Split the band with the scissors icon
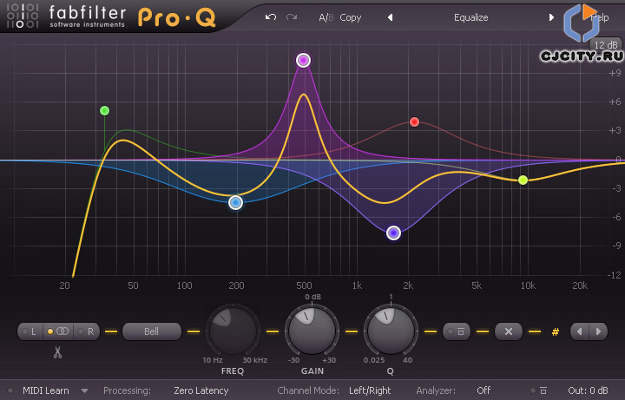 [58, 353]
